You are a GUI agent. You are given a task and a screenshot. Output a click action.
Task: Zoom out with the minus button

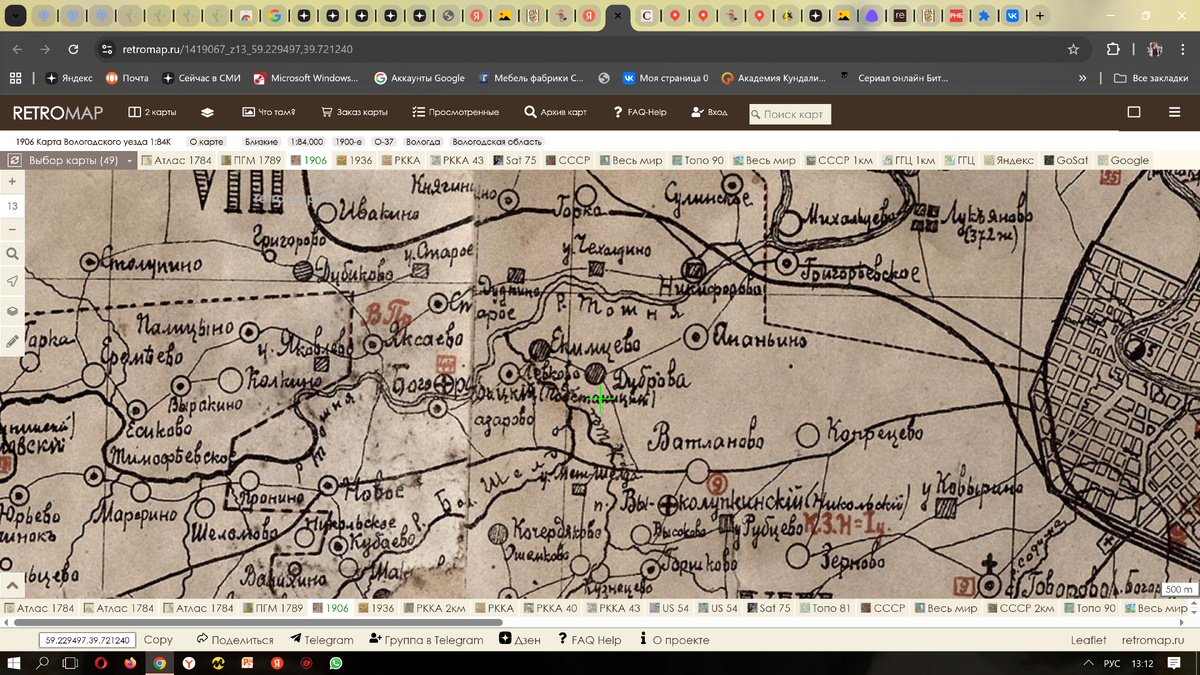click(x=12, y=230)
